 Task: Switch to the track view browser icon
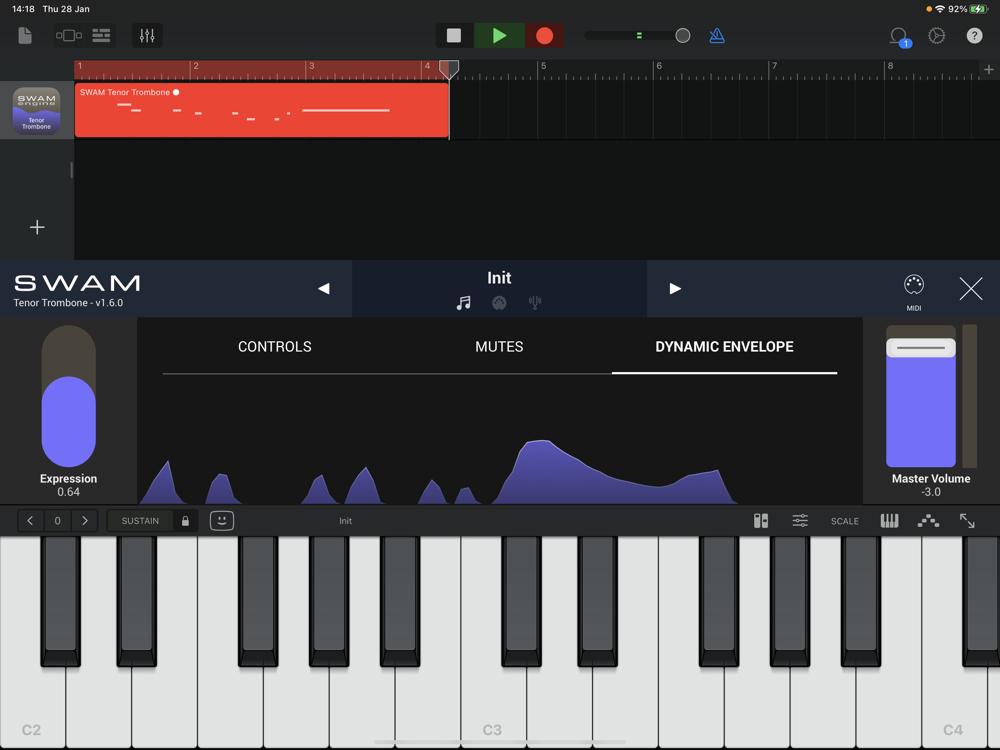69,36
